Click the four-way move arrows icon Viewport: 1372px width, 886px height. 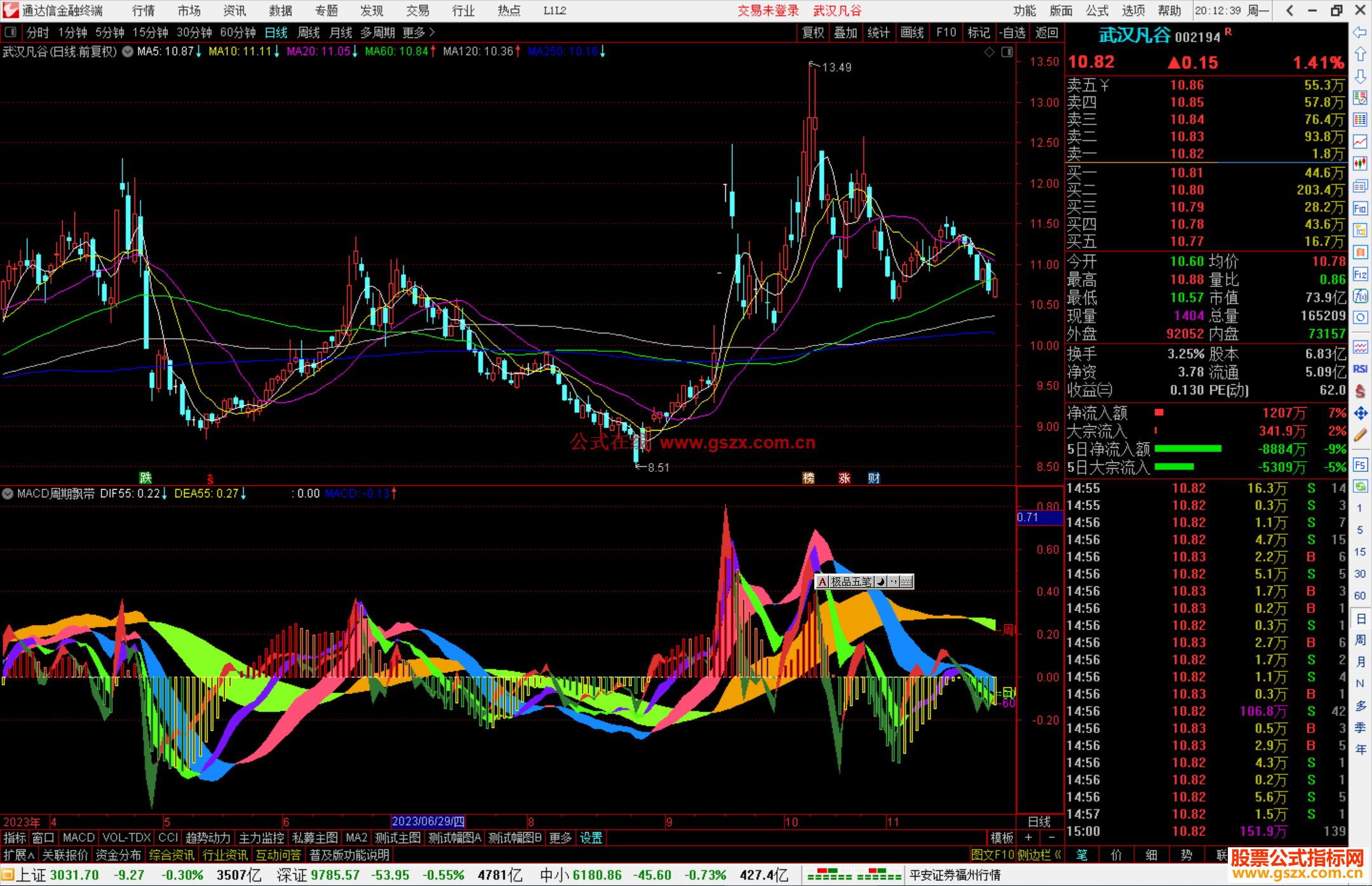point(1360,413)
